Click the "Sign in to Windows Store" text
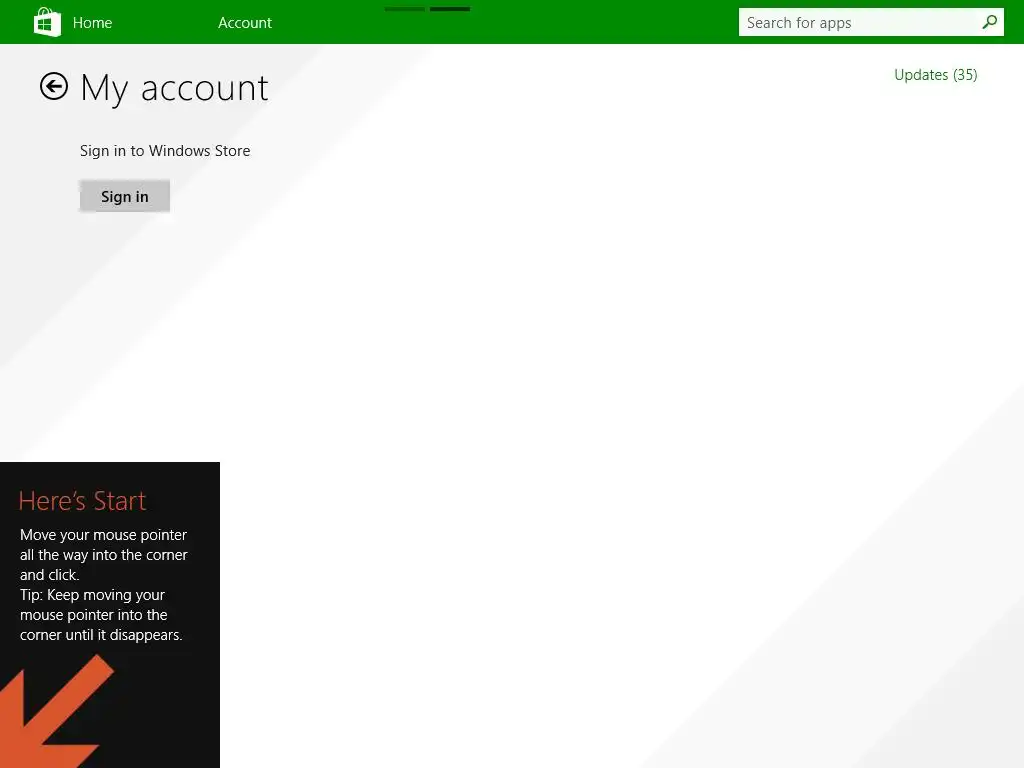 click(165, 151)
